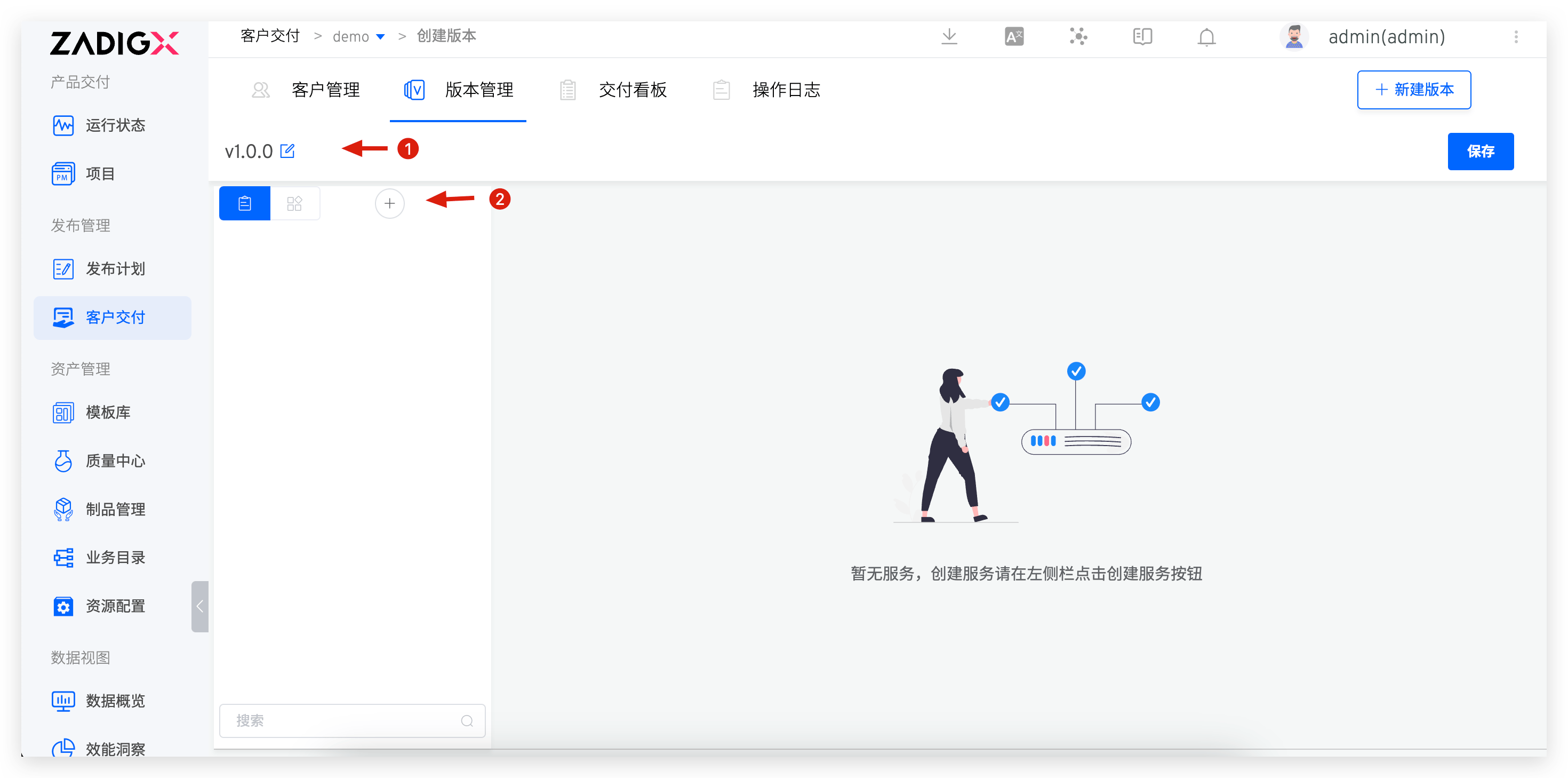Click the 保存 button
Viewport: 1568px width, 778px height.
coord(1481,151)
